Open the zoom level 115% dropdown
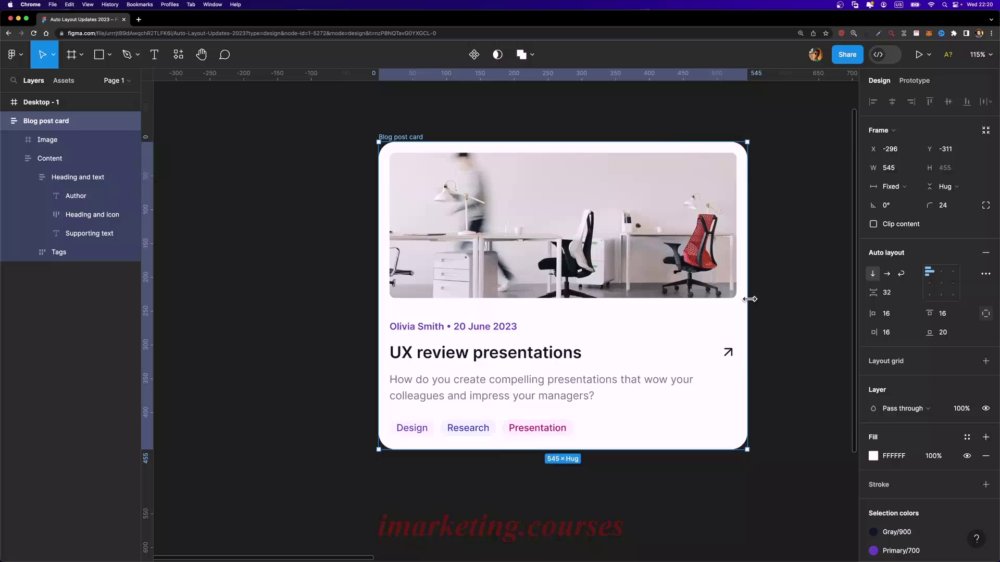This screenshot has height=562, width=1000. [981, 55]
